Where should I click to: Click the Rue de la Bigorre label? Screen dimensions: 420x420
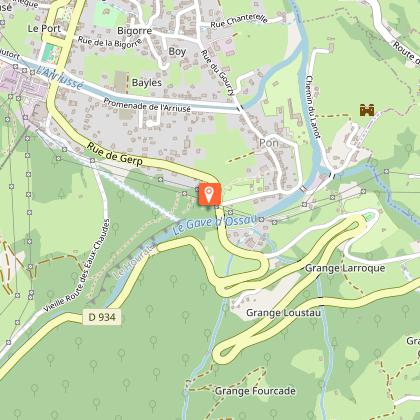[x=110, y=42]
